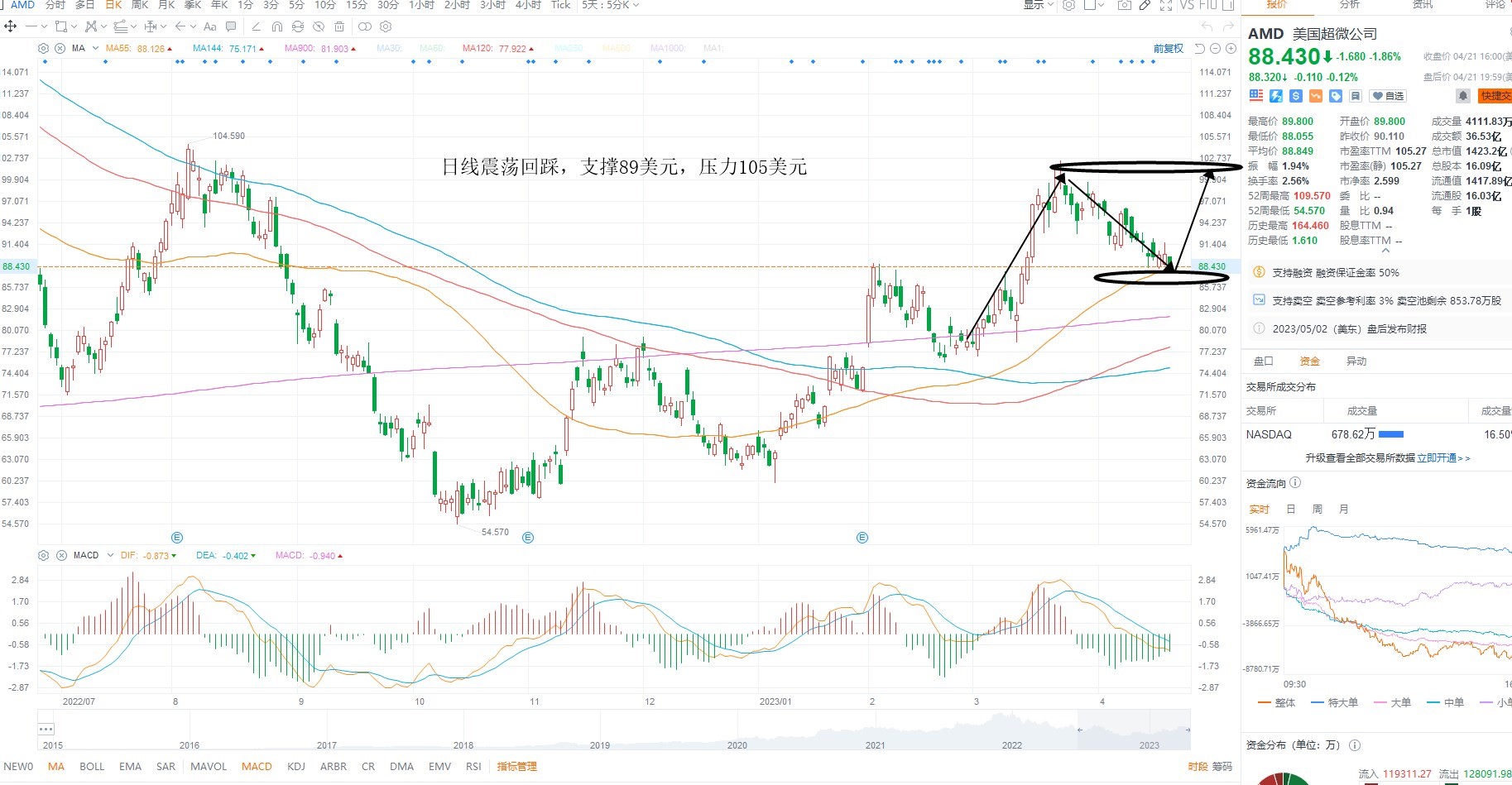Click the pen edit icon in top bar
Screen dimensions: 1512x785
[1145, 5]
